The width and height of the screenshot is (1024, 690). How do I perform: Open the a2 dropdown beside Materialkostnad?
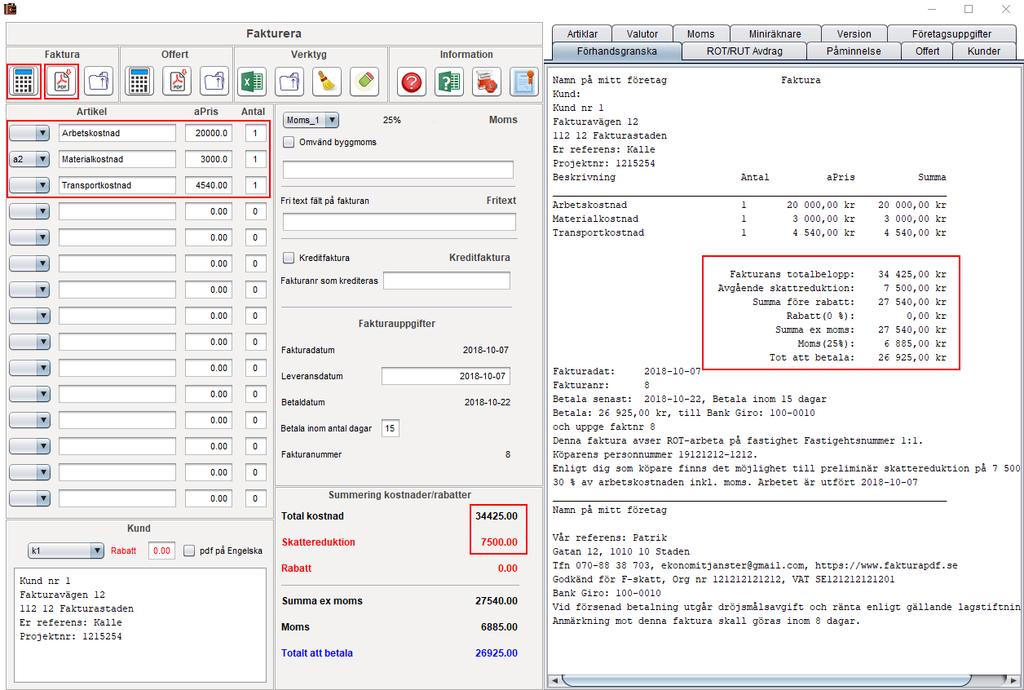click(x=29, y=159)
